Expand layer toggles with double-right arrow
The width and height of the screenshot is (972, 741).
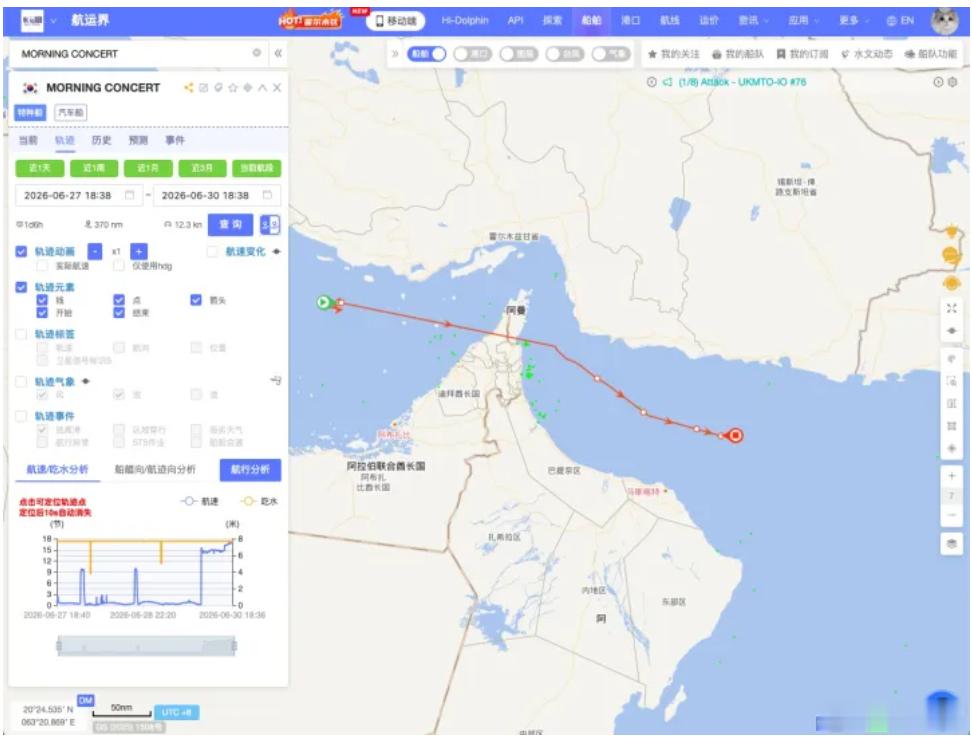coord(395,54)
